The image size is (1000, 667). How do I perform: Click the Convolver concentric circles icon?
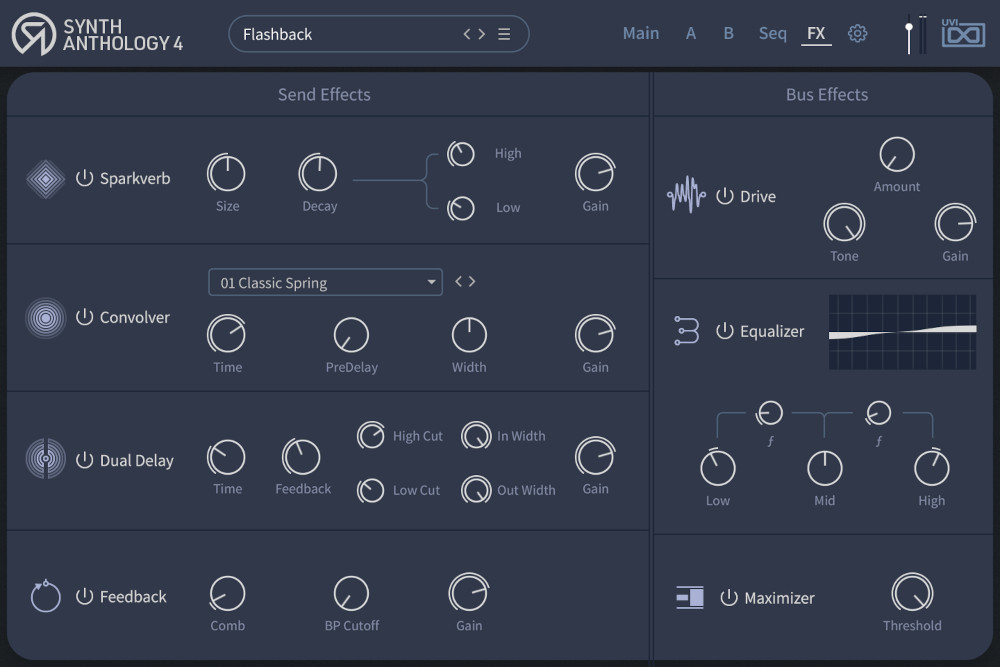pyautogui.click(x=45, y=317)
